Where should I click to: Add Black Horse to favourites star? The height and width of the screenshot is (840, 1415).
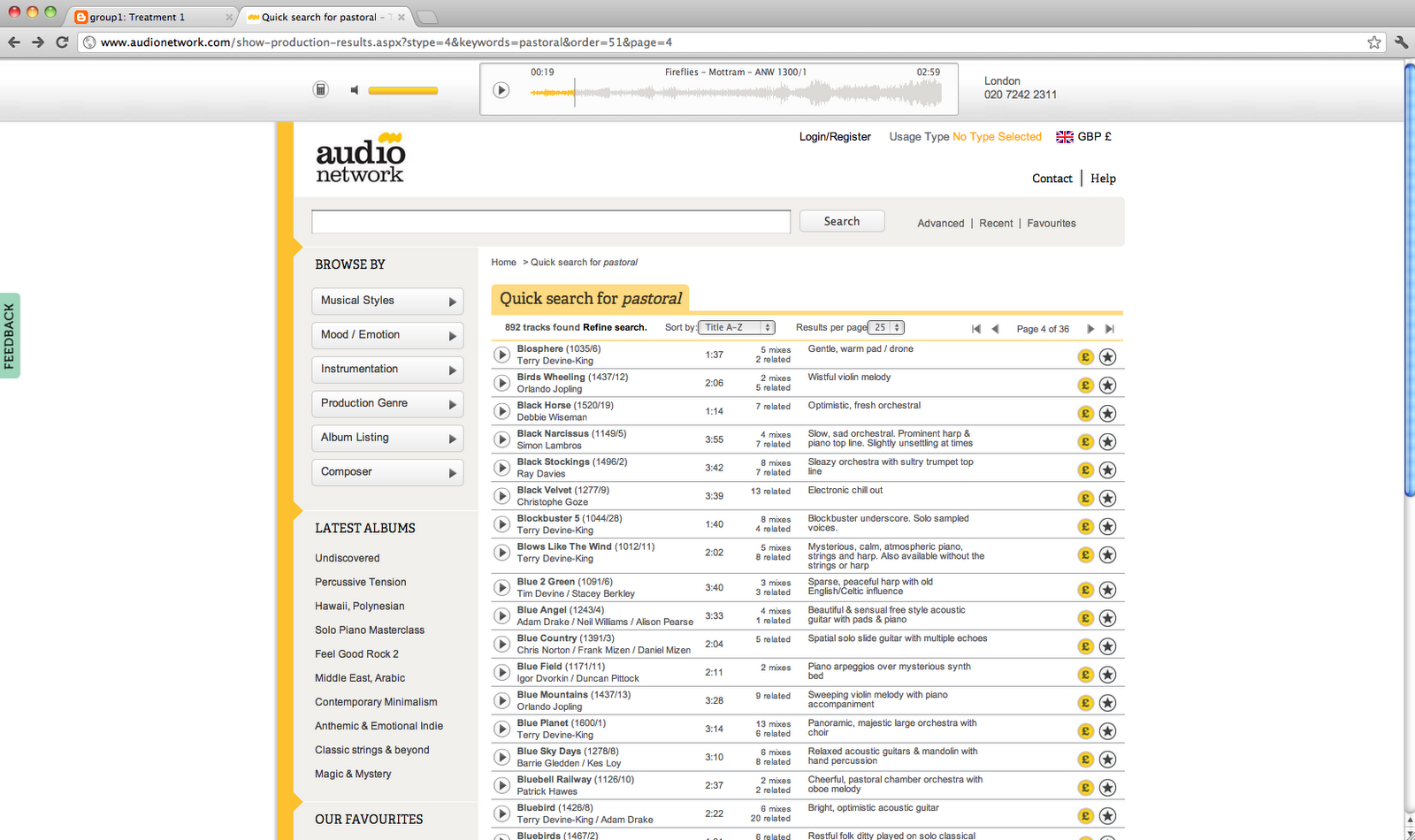click(x=1107, y=414)
